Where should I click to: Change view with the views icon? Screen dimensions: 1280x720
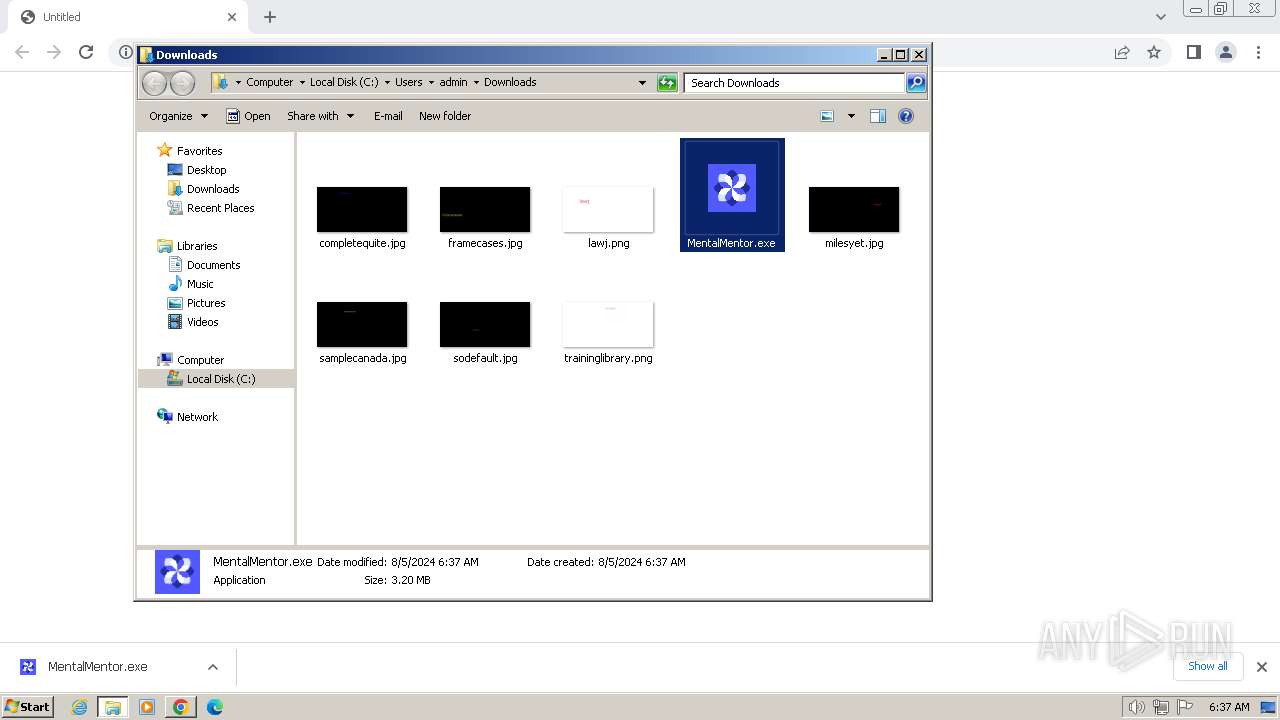click(827, 116)
